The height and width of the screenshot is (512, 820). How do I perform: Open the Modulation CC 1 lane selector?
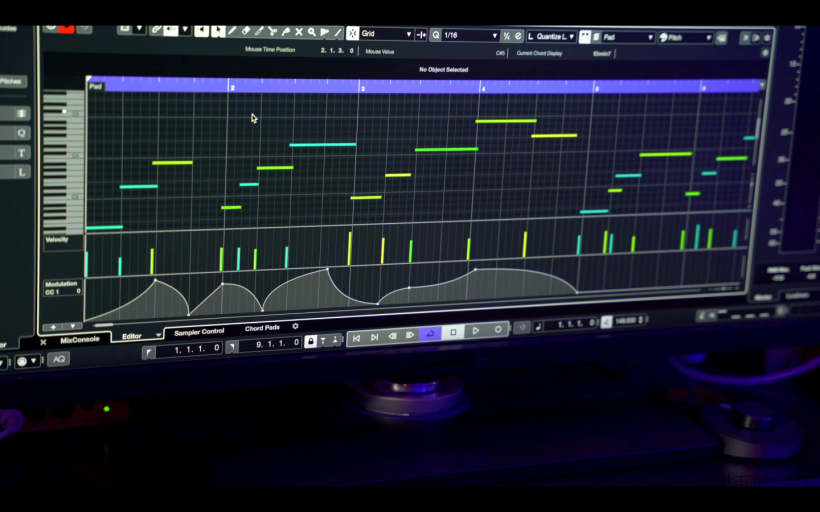63,288
